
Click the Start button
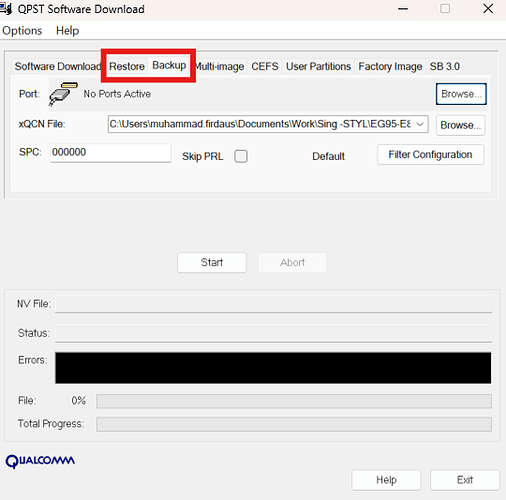212,262
